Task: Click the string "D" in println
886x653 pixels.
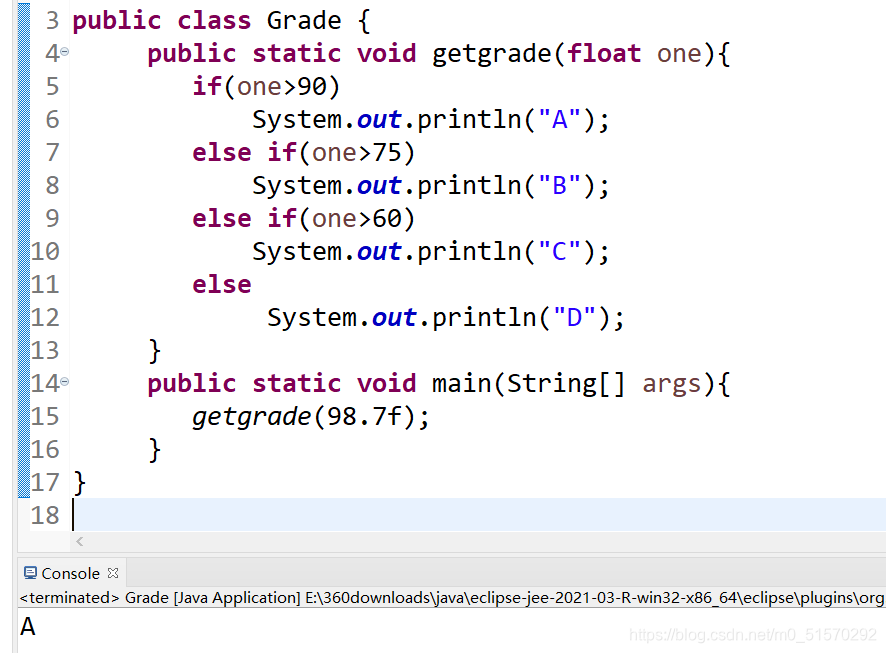Action: click(x=574, y=317)
